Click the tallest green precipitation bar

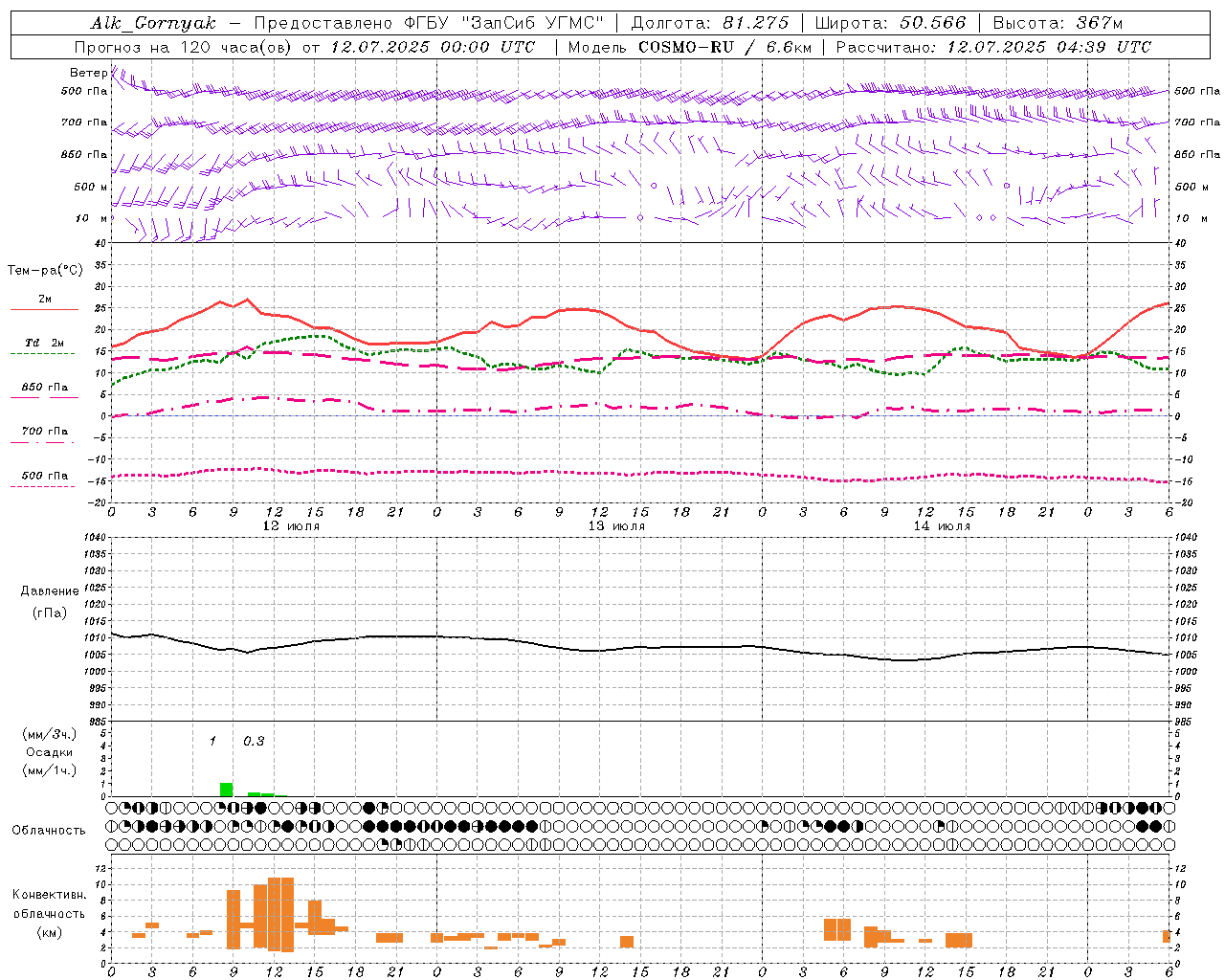(227, 790)
